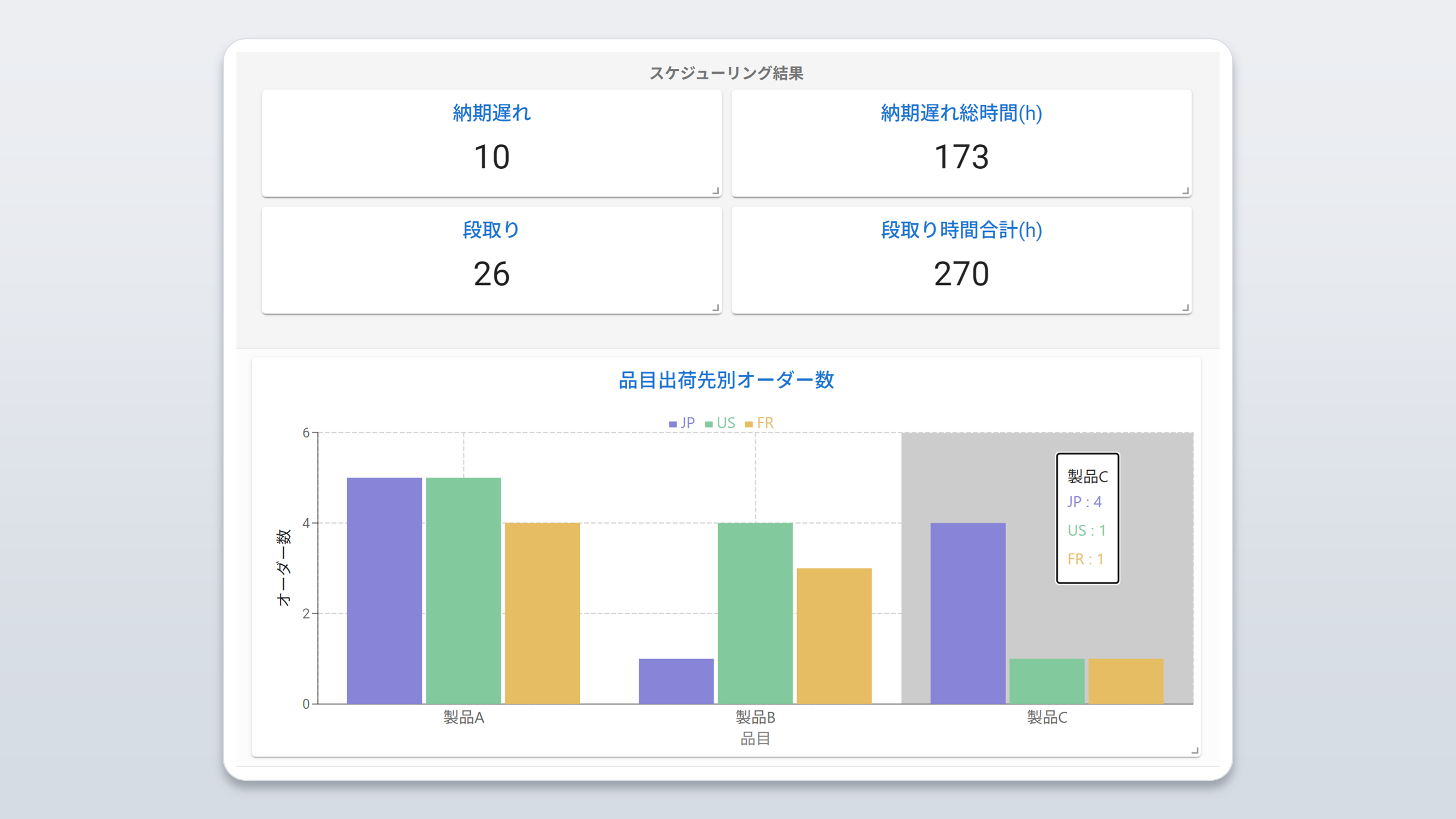
Task: Click the FR legend color swatch
Action: coord(749,424)
